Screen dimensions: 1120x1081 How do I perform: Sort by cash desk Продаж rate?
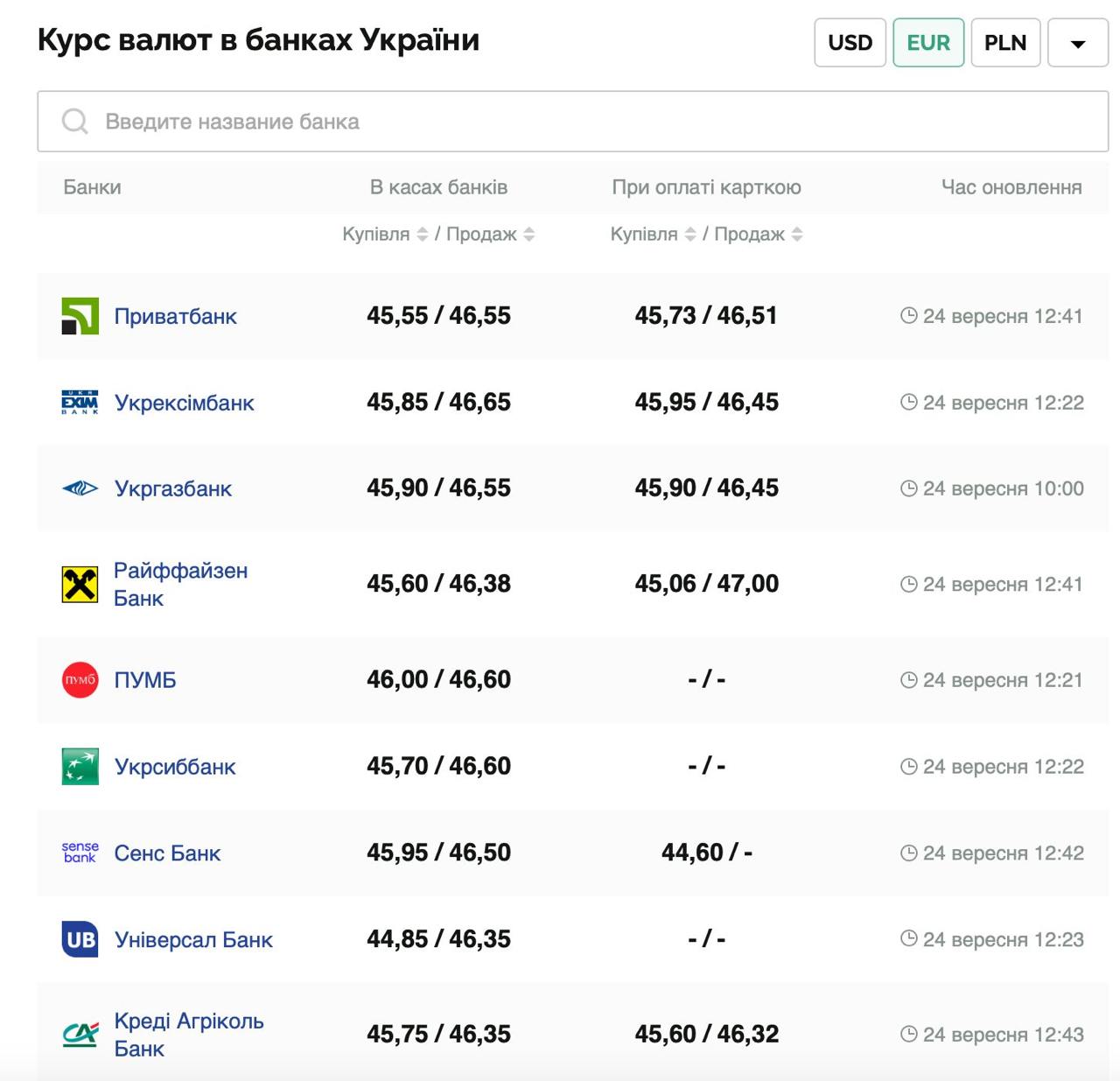(x=528, y=235)
